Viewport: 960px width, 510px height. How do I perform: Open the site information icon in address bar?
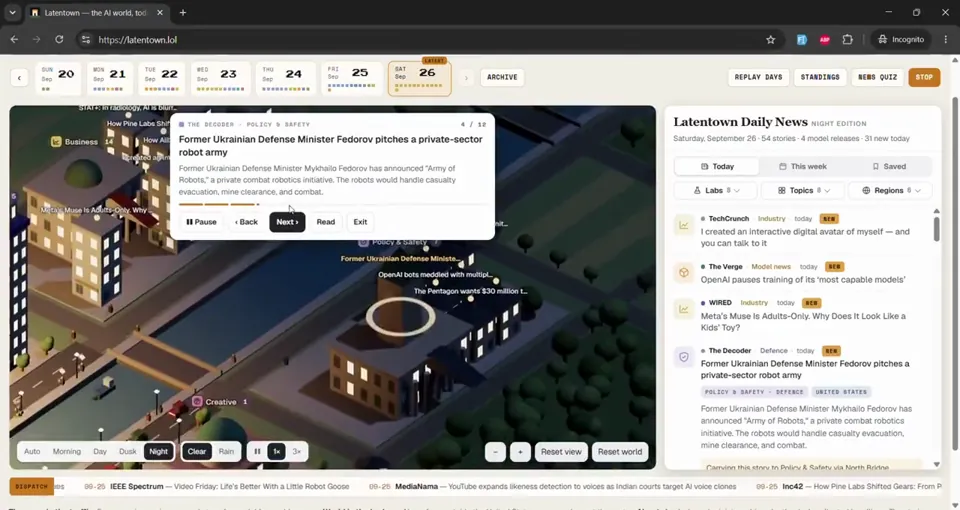pos(86,39)
